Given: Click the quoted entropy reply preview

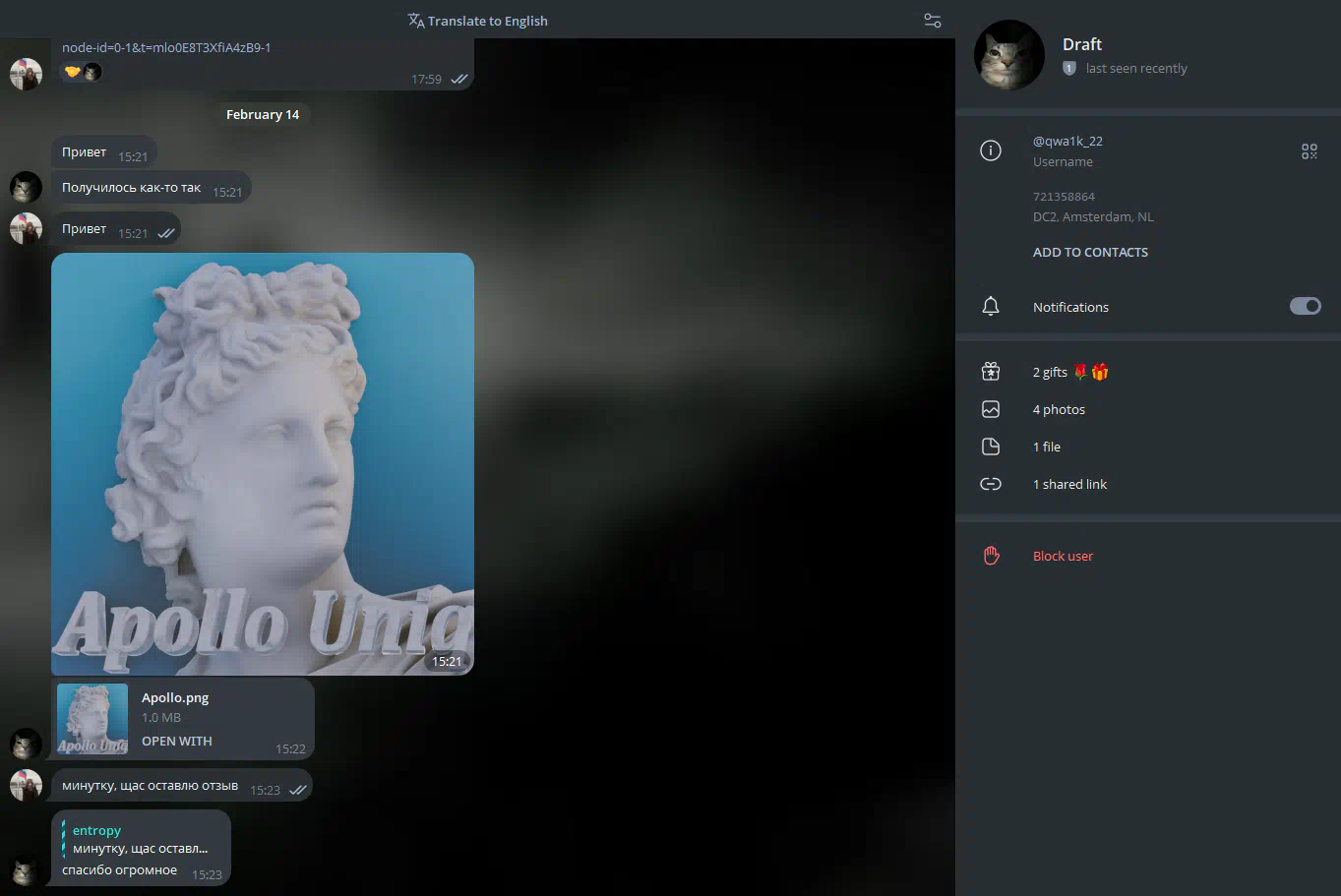Looking at the screenshot, I should click(140, 839).
